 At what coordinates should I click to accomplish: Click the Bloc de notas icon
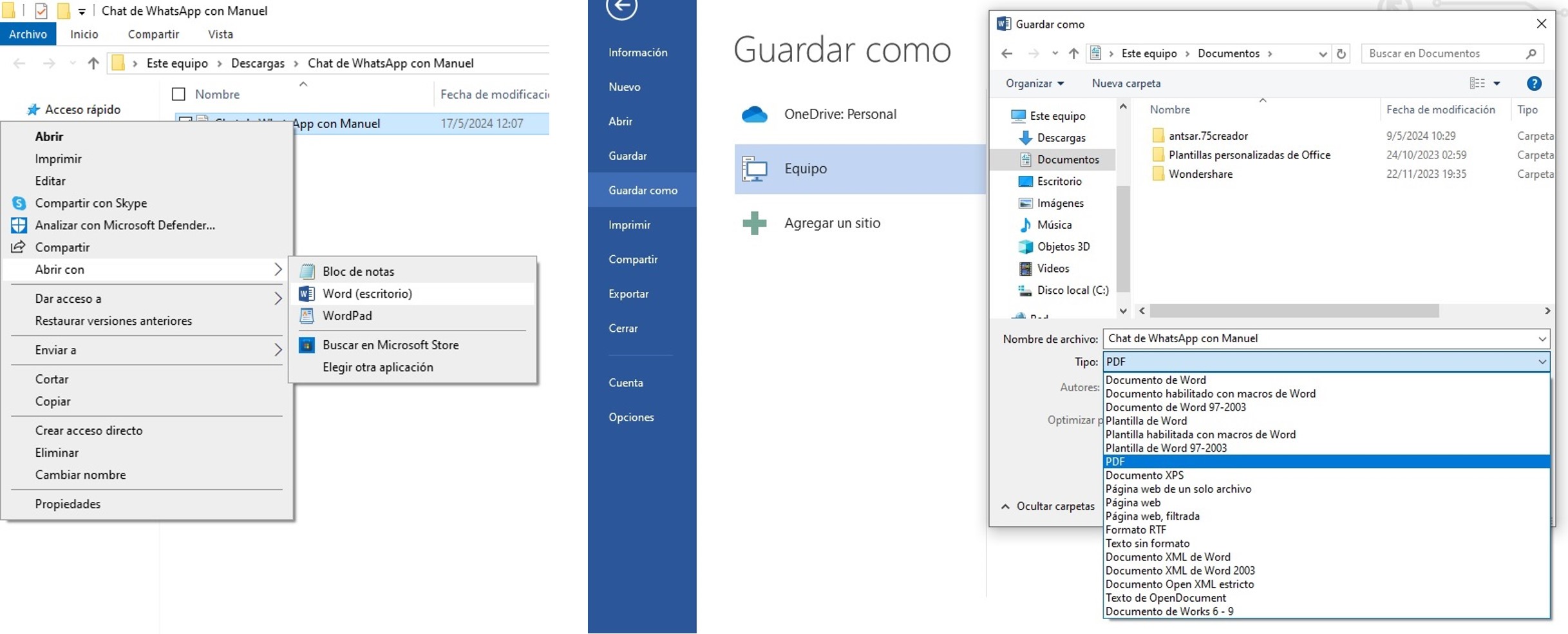tap(307, 271)
